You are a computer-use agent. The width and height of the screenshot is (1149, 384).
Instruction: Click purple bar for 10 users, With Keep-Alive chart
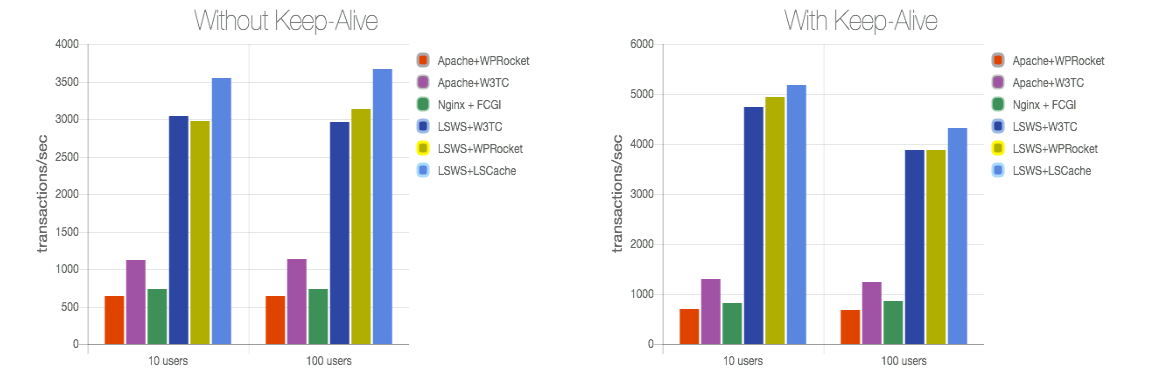click(x=711, y=311)
